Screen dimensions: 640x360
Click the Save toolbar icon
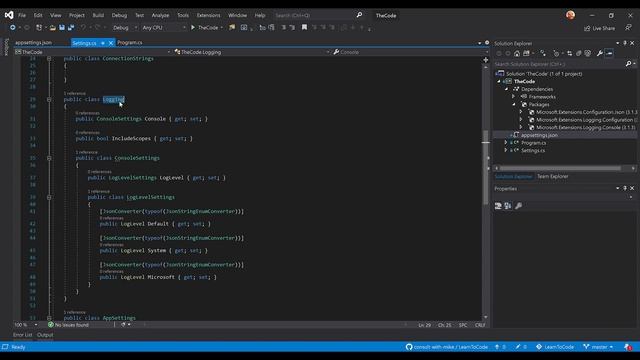[x=62, y=27]
